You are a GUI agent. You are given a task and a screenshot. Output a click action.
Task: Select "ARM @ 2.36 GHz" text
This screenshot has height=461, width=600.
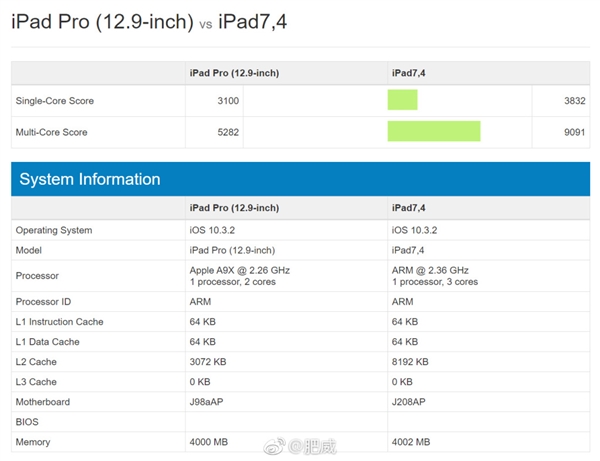[430, 270]
